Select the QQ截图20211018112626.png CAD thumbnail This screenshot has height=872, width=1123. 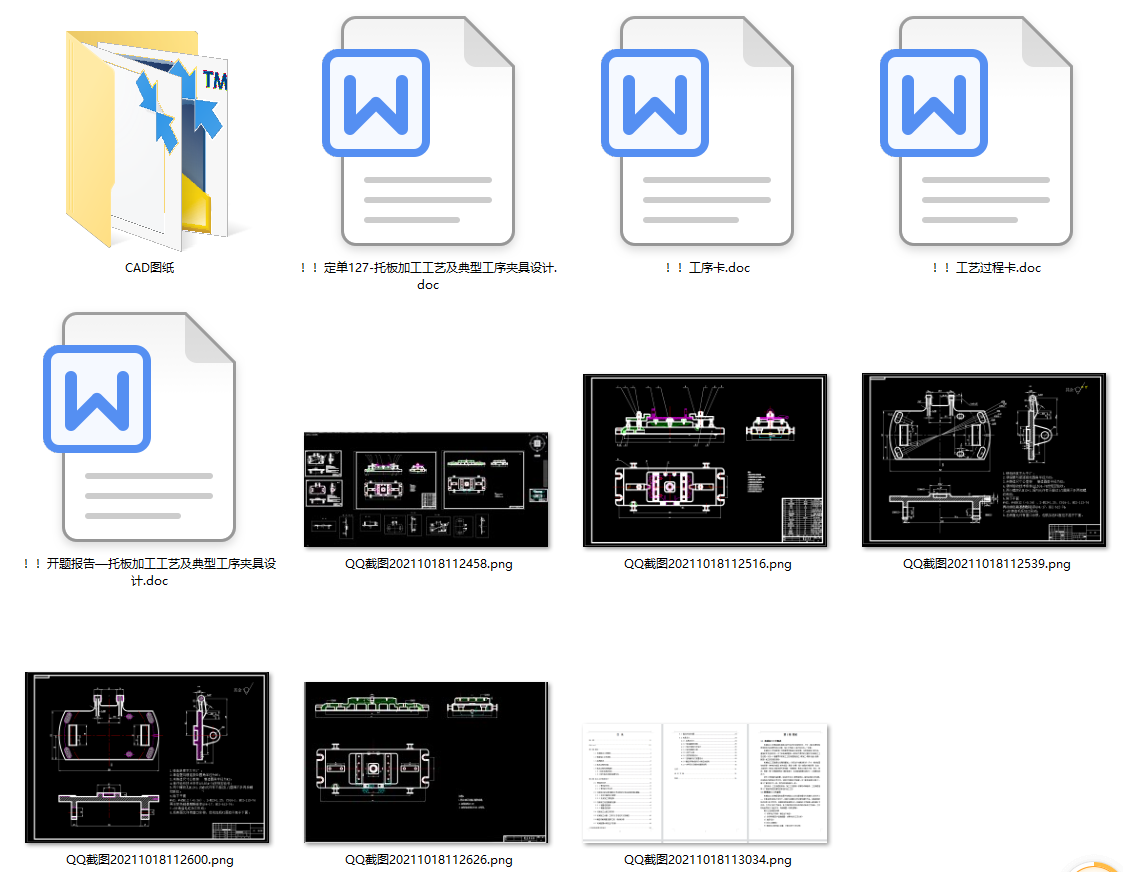[x=426, y=763]
